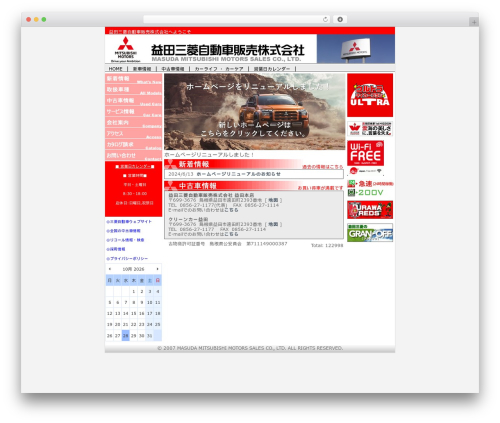Click the Mitsubishi Motors logo in header

[126, 49]
